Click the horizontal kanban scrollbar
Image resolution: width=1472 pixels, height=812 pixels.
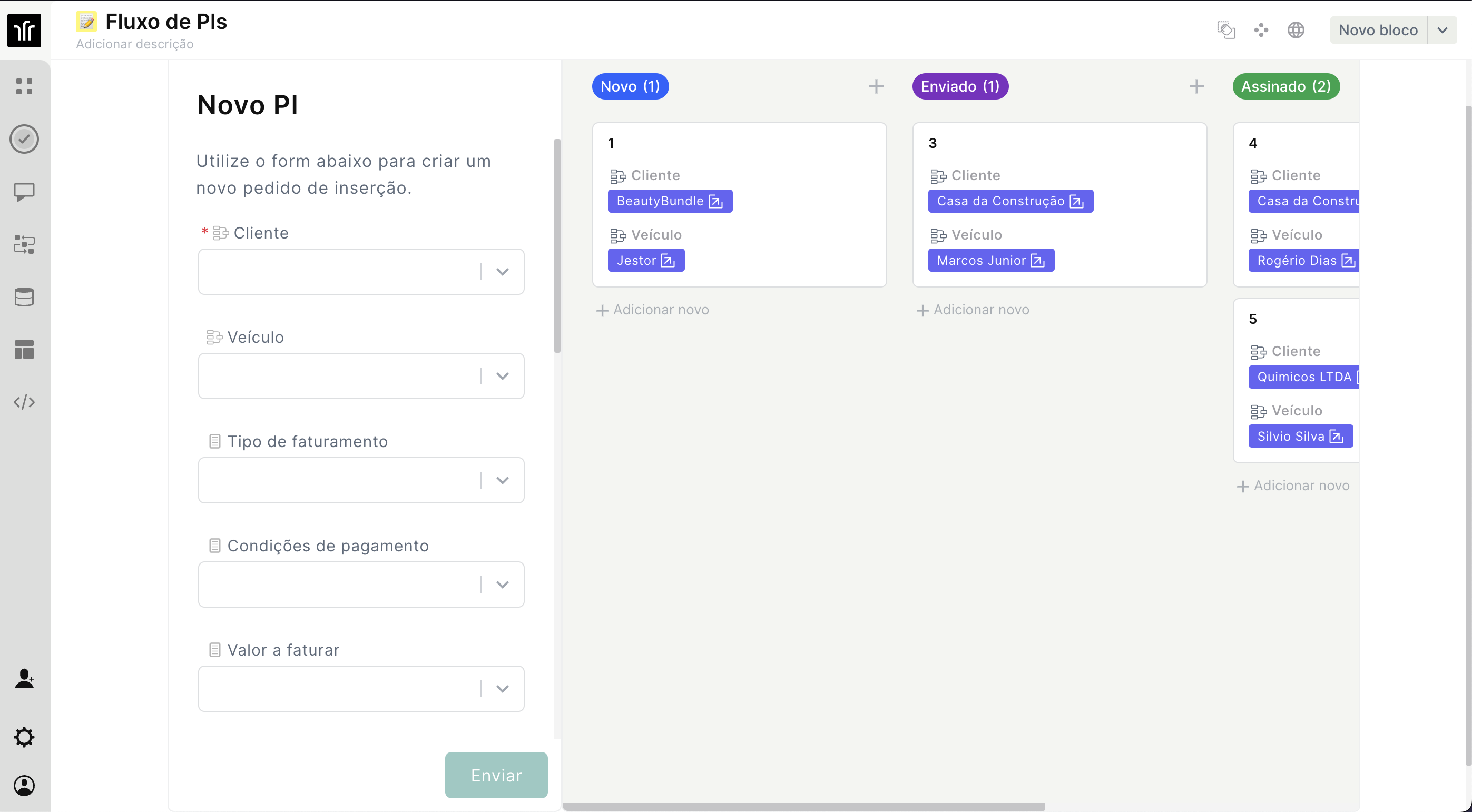(x=803, y=806)
